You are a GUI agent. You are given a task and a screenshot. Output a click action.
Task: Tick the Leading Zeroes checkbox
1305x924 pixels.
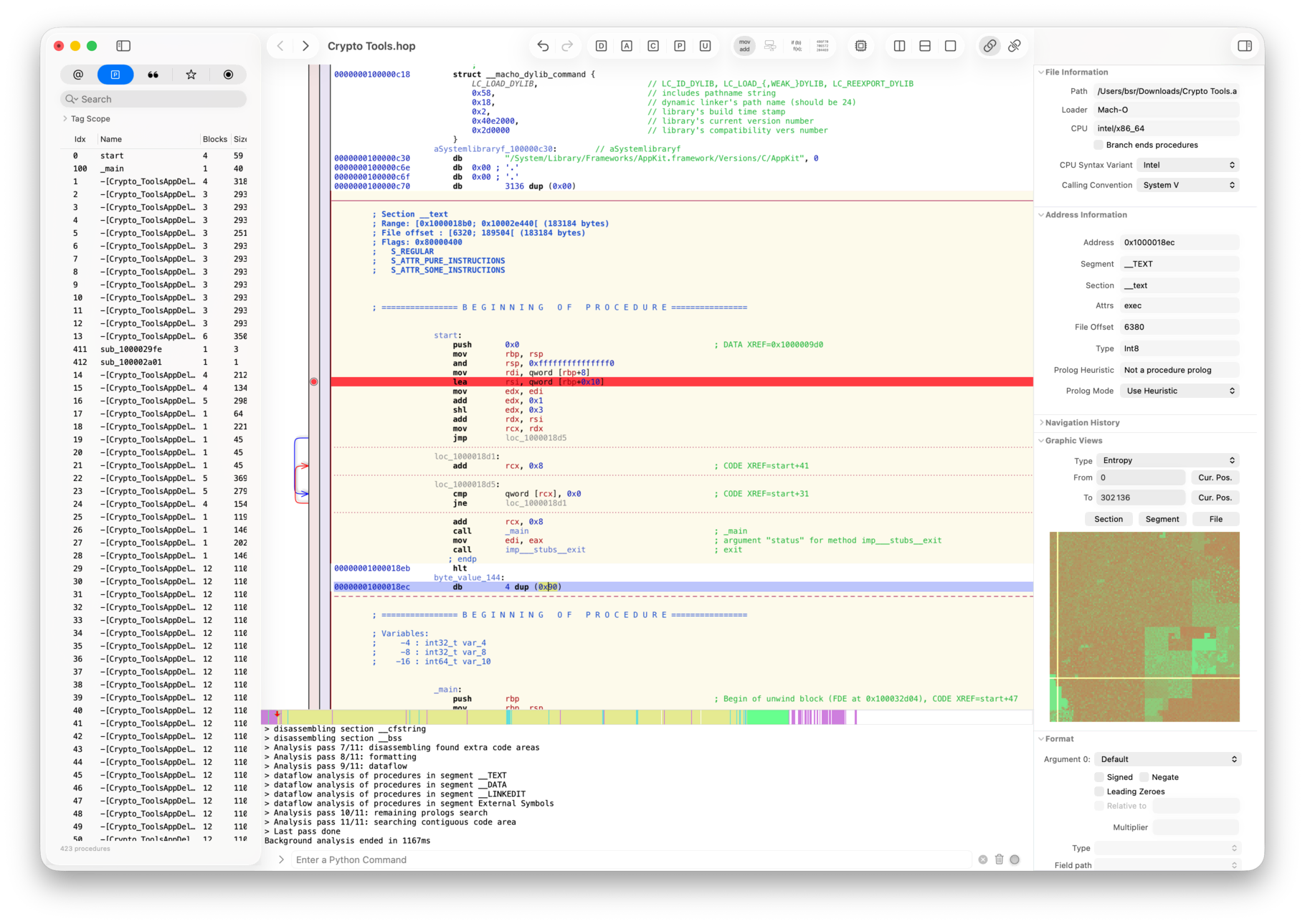(x=1099, y=791)
